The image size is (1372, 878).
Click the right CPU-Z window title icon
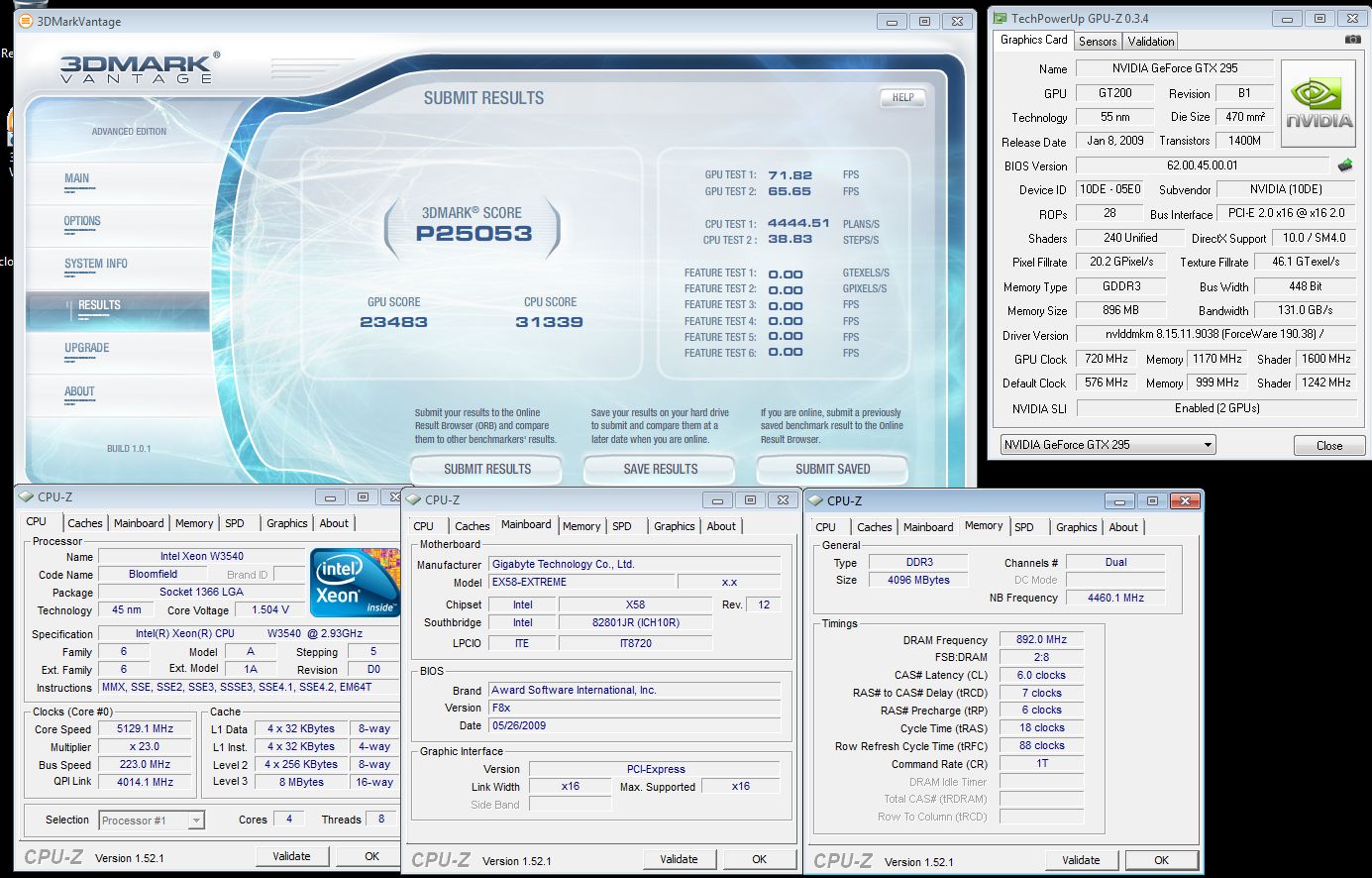coord(815,501)
